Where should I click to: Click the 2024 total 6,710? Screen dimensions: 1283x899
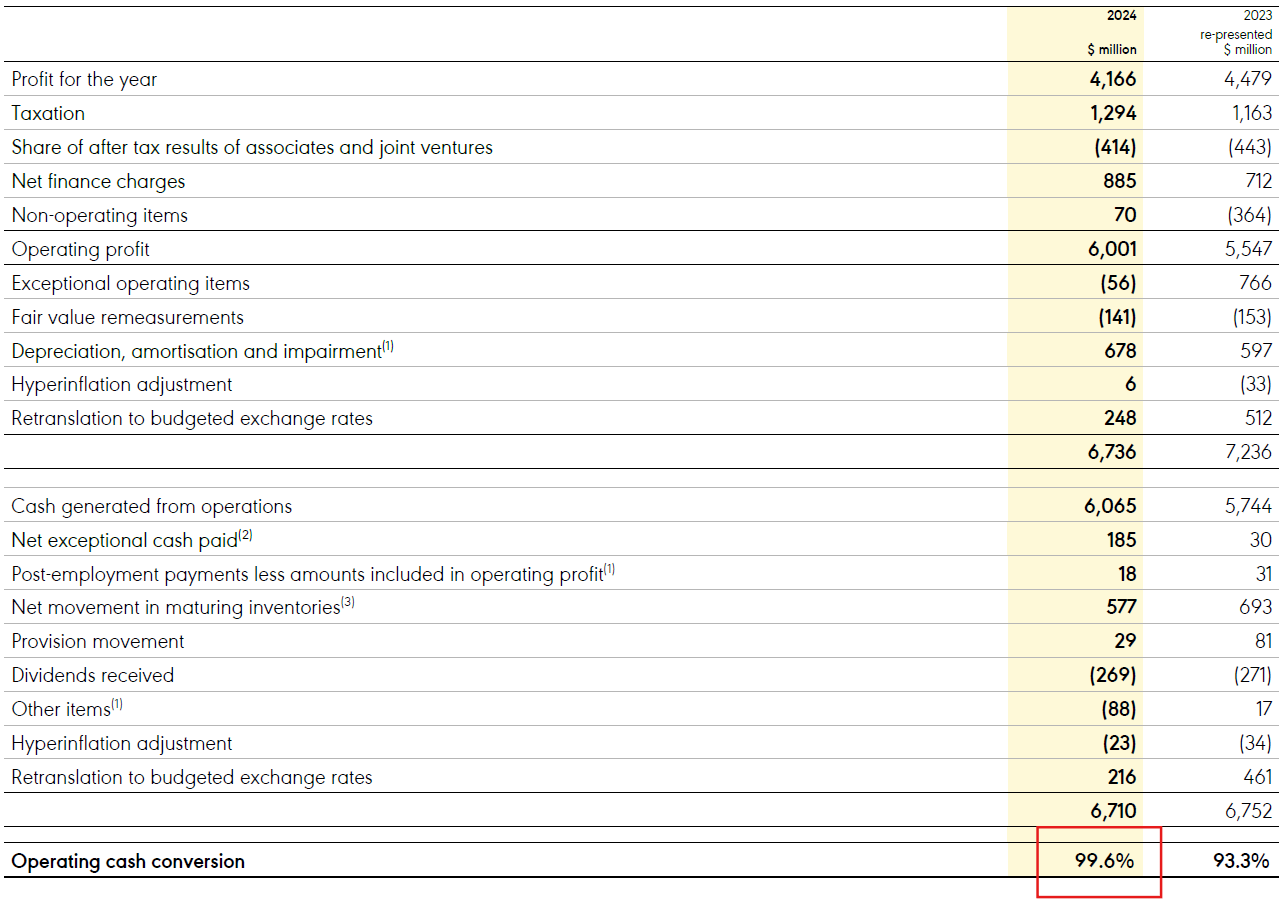[x=1113, y=811]
